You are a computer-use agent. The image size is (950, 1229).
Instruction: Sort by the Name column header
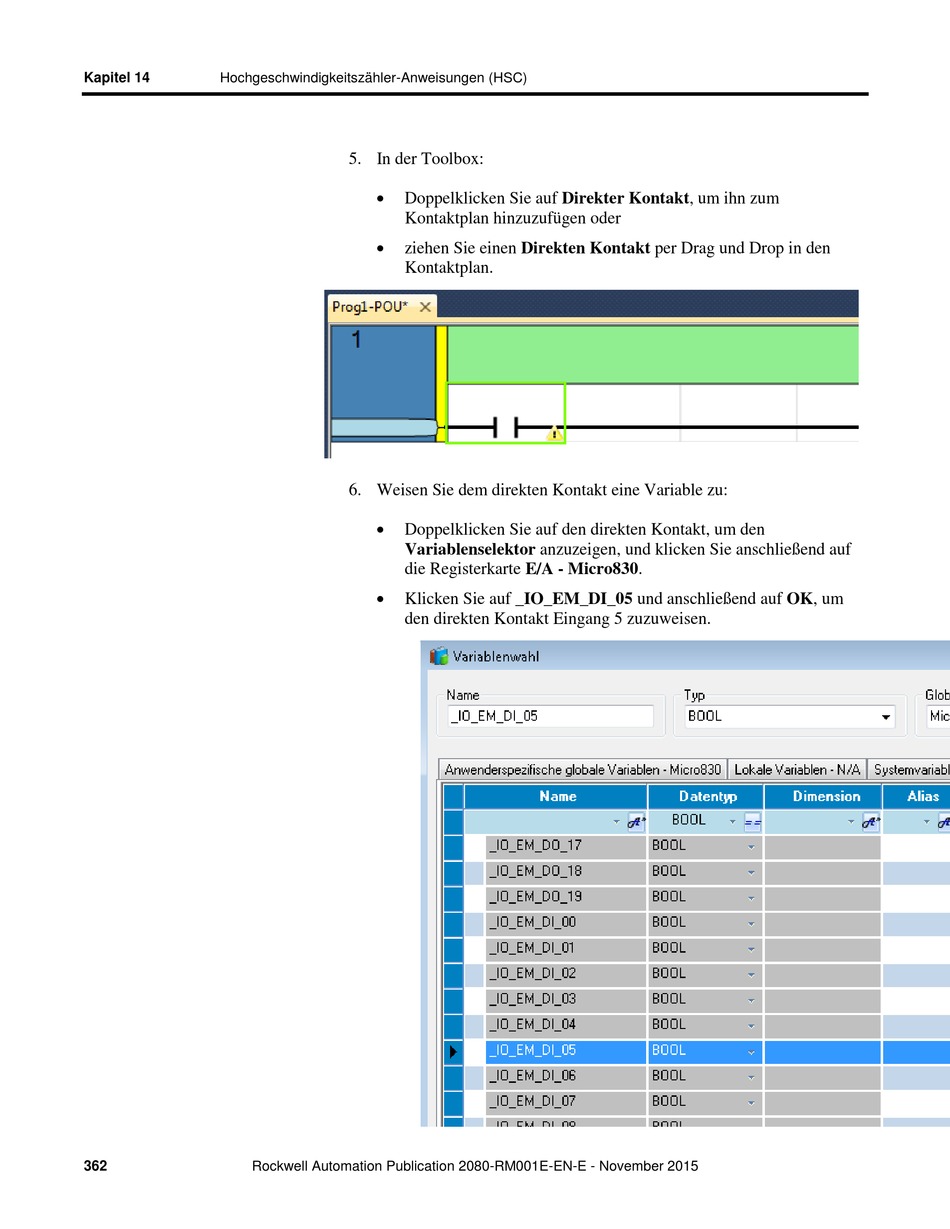pyautogui.click(x=557, y=797)
